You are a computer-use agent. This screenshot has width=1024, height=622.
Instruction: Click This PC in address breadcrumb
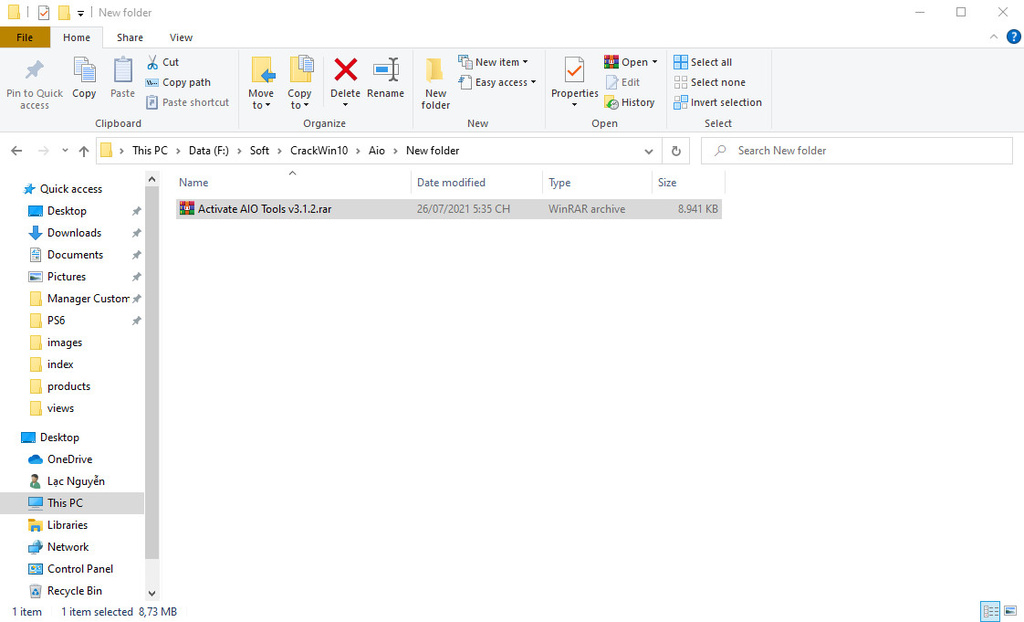coord(150,151)
